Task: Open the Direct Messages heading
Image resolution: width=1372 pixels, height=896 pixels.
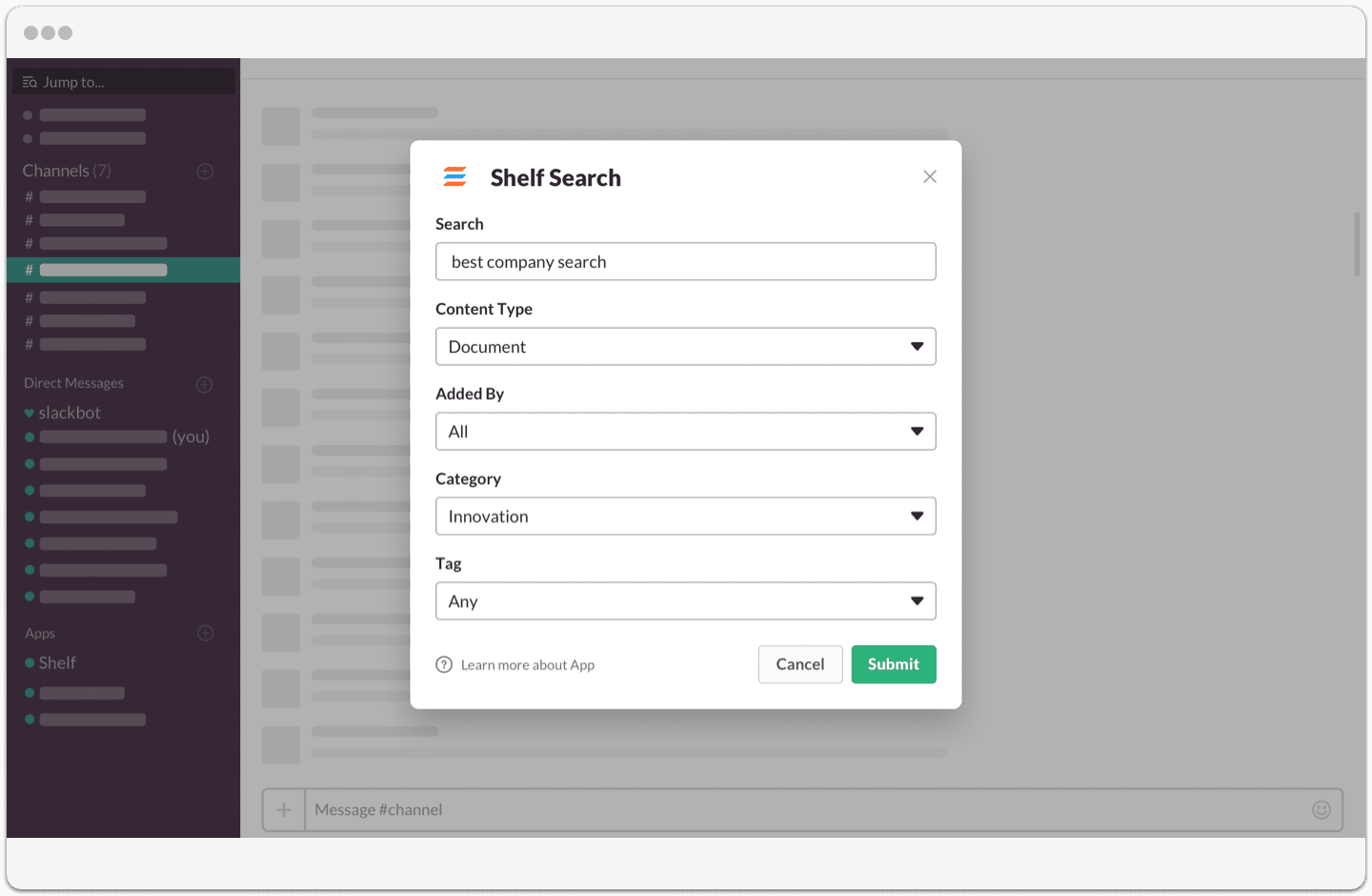Action: (x=73, y=383)
